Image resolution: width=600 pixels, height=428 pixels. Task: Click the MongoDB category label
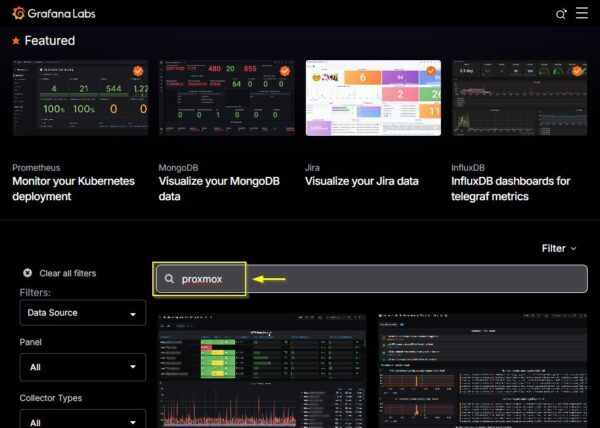pos(178,168)
